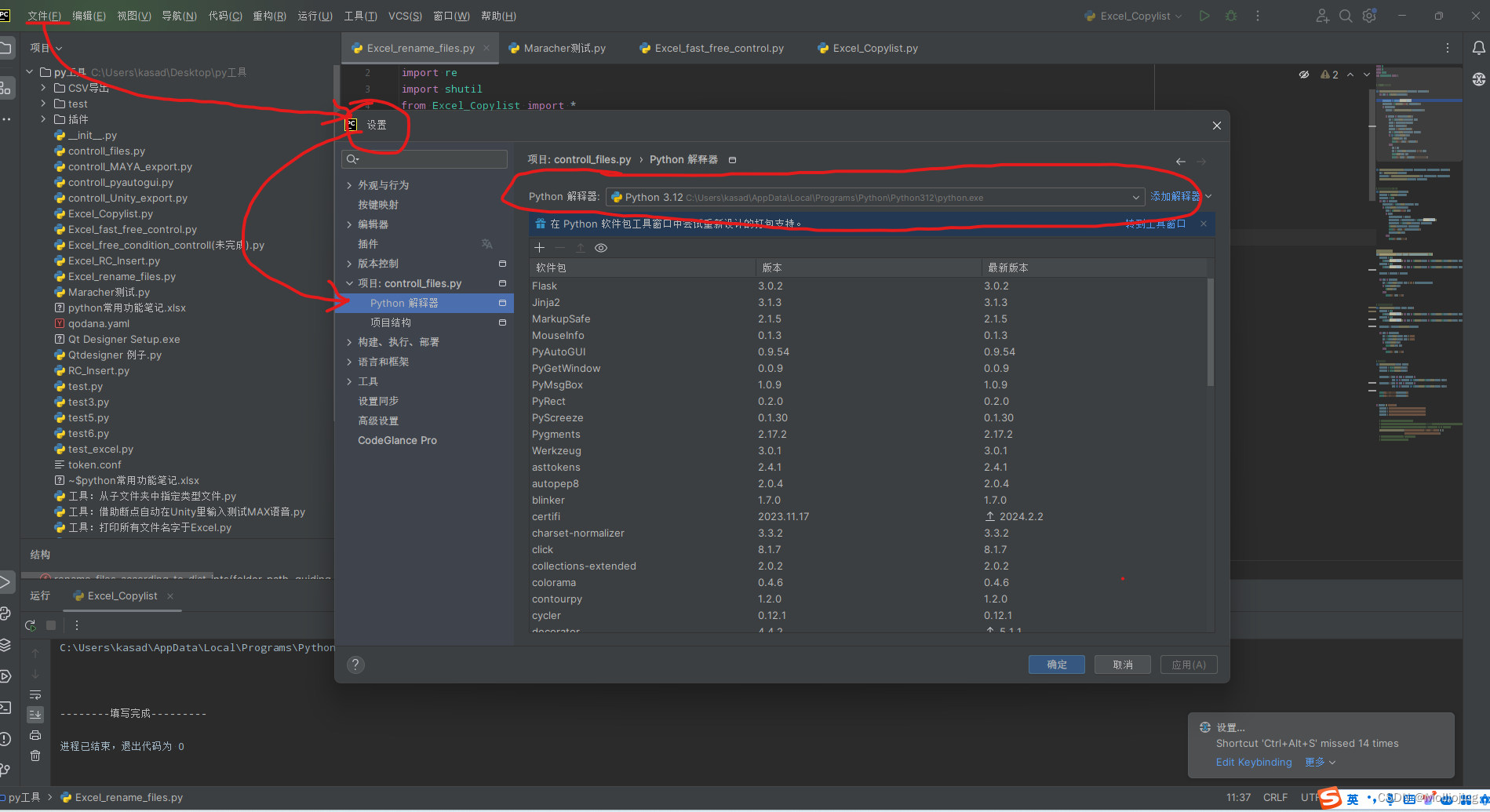The width and height of the screenshot is (1490, 812).
Task: Open notifications with the bell icon
Action: (1480, 47)
